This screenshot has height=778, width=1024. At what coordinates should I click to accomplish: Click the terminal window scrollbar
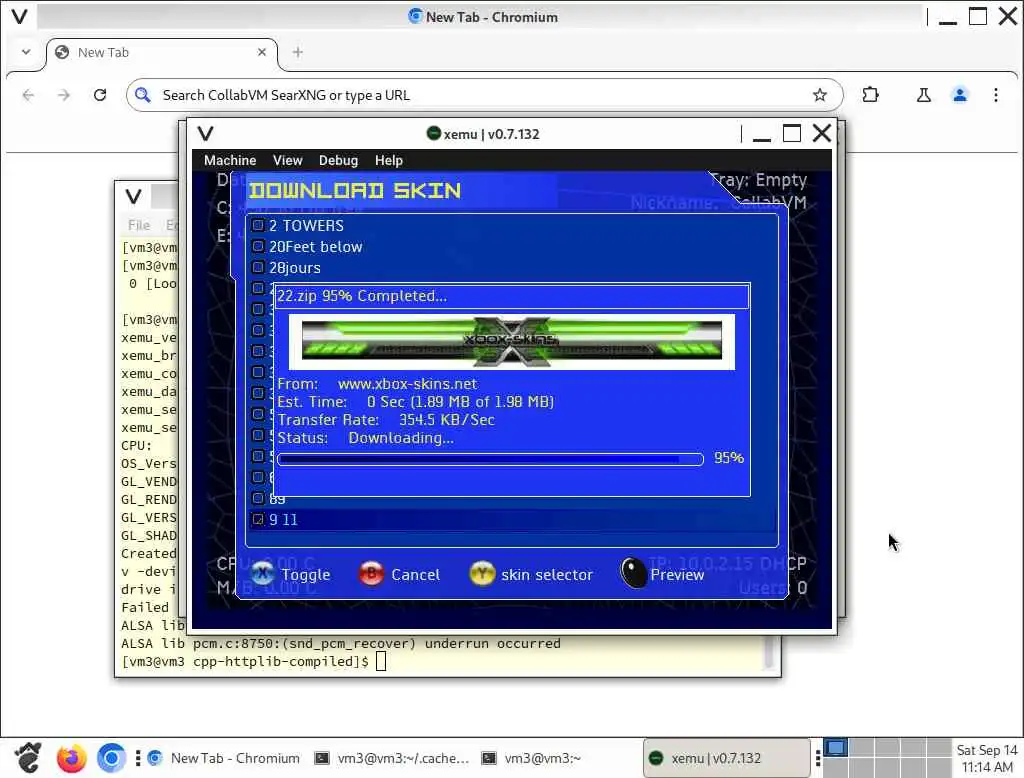[771, 653]
